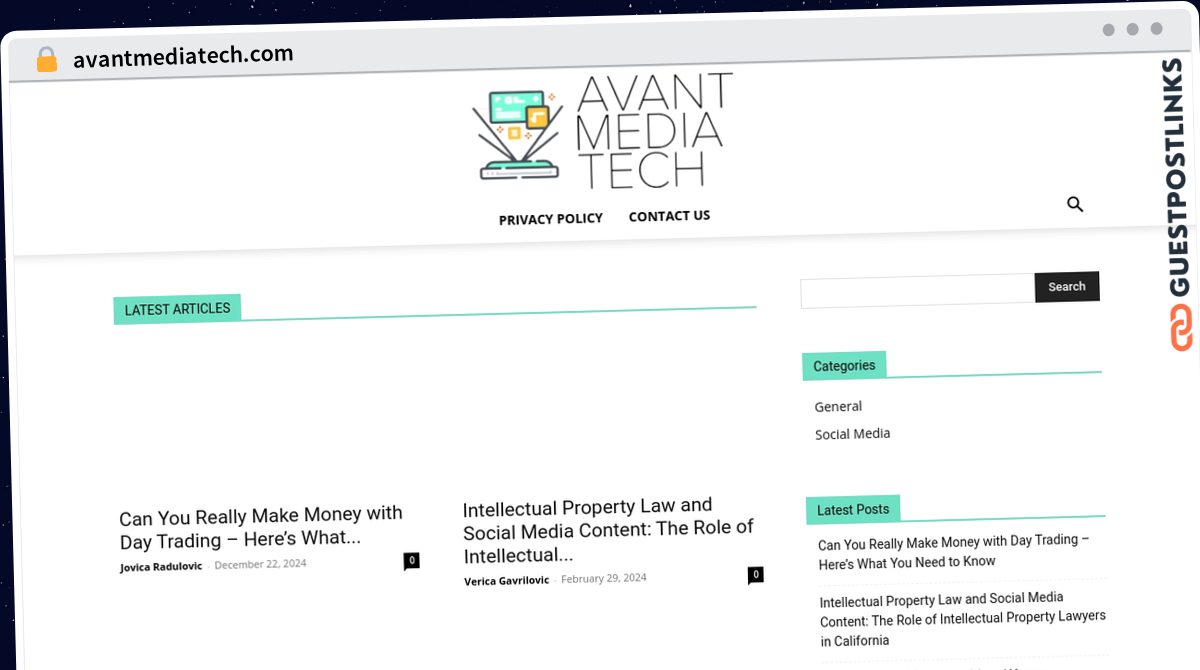This screenshot has width=1200, height=670.
Task: Click the Avant Media Tech logo
Action: click(602, 132)
